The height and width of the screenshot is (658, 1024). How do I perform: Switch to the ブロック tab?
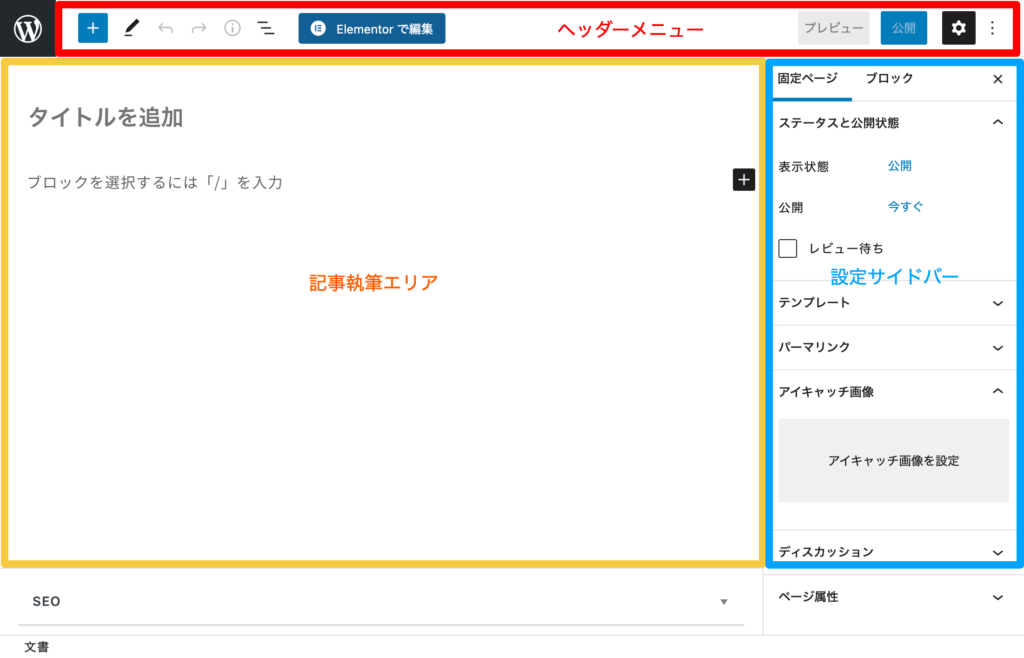pos(889,79)
